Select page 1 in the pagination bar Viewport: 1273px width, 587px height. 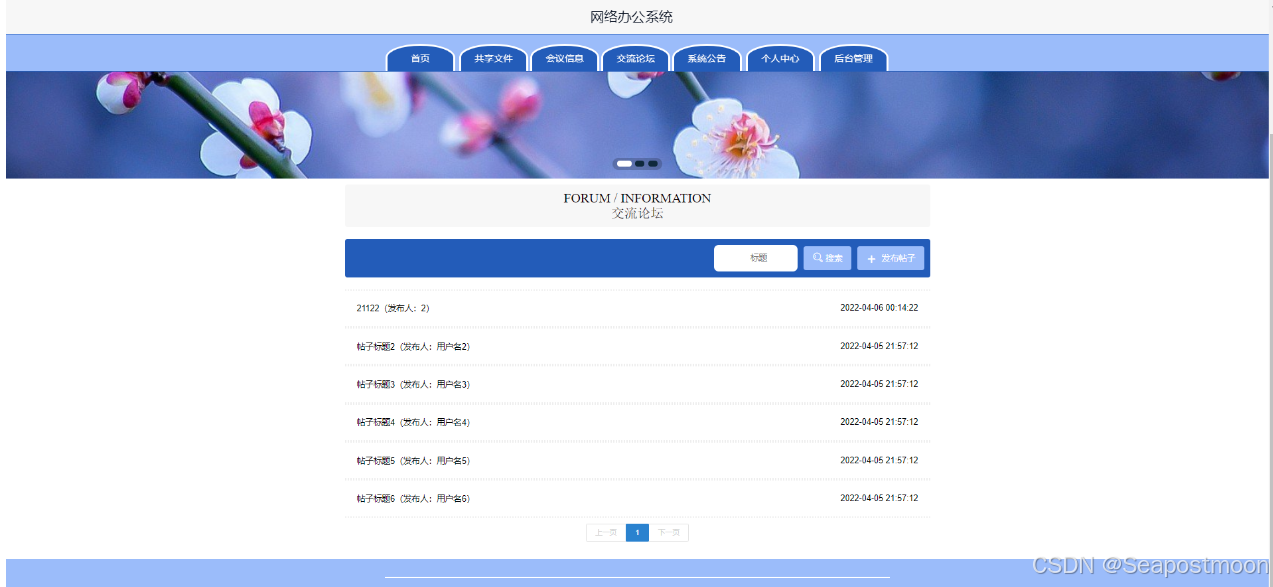(637, 532)
